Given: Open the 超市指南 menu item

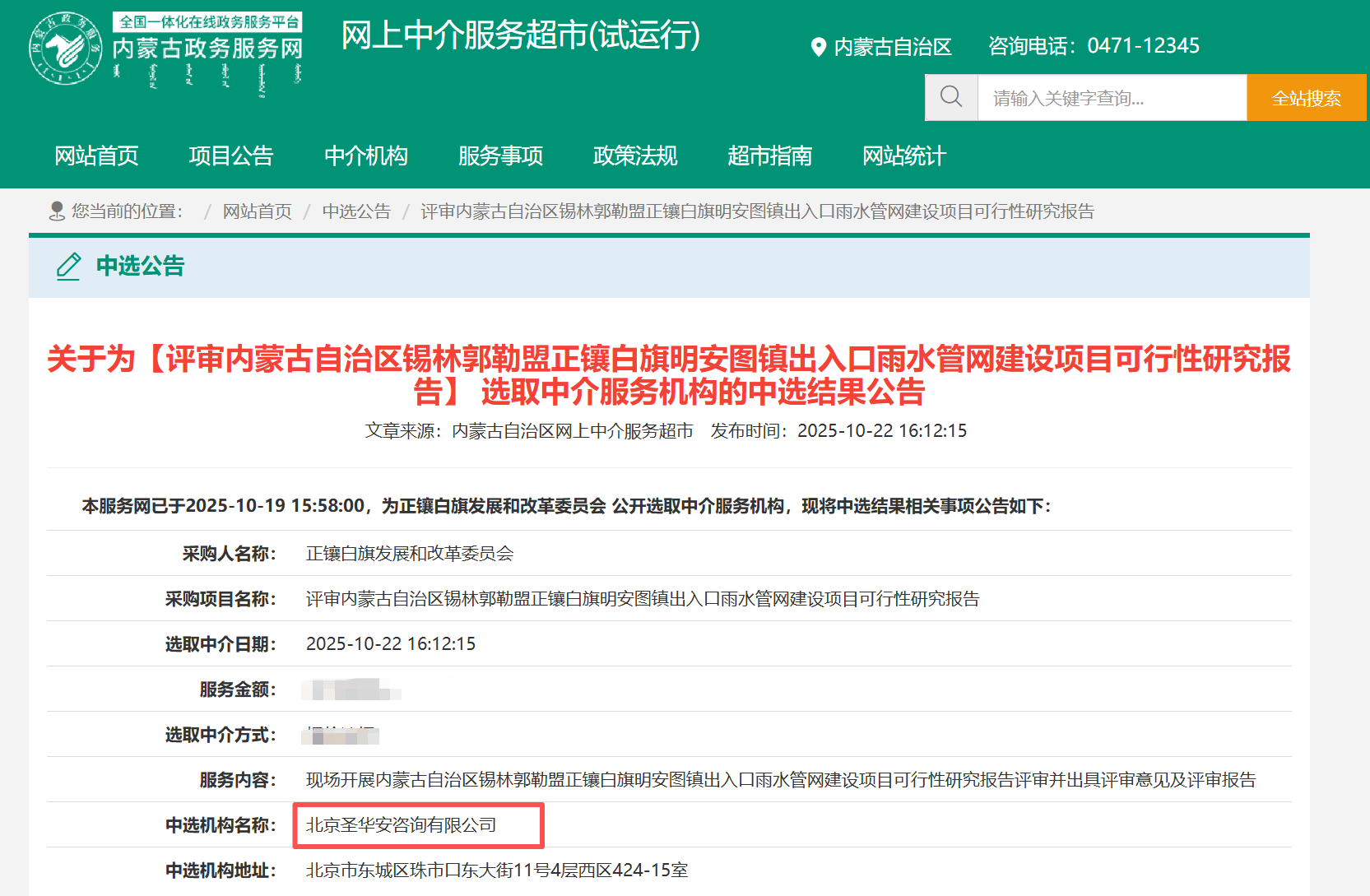Looking at the screenshot, I should 770,156.
